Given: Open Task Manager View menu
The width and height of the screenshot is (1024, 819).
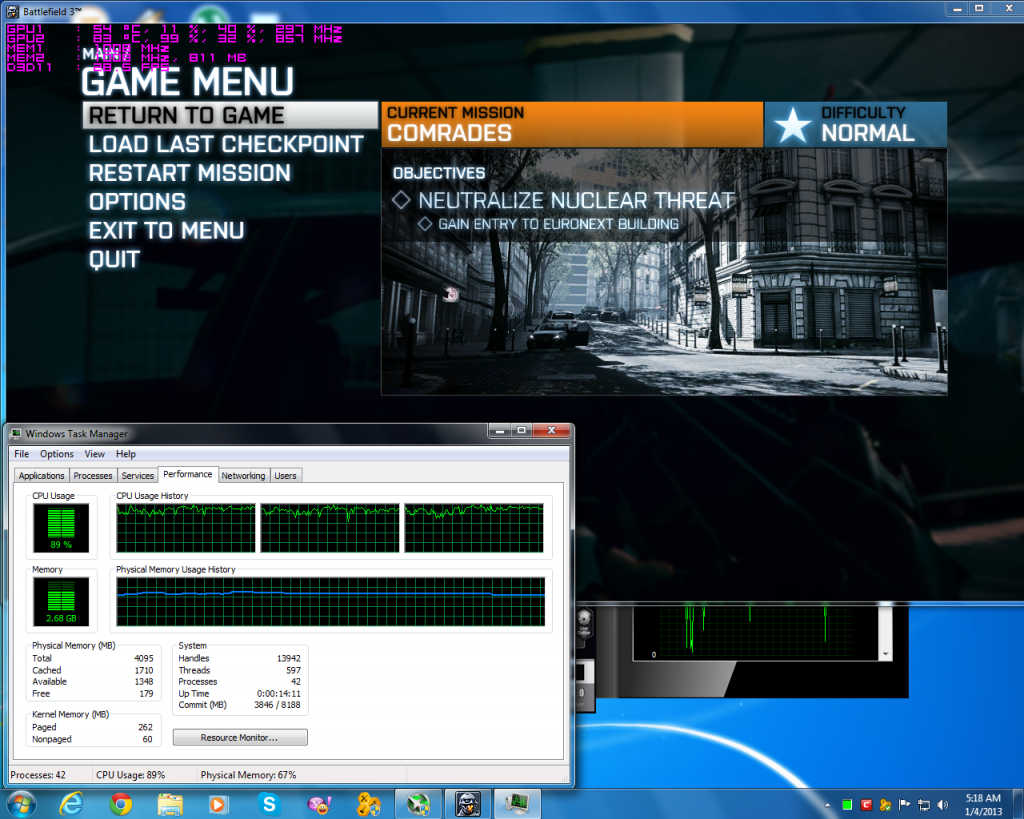Looking at the screenshot, I should click(94, 454).
